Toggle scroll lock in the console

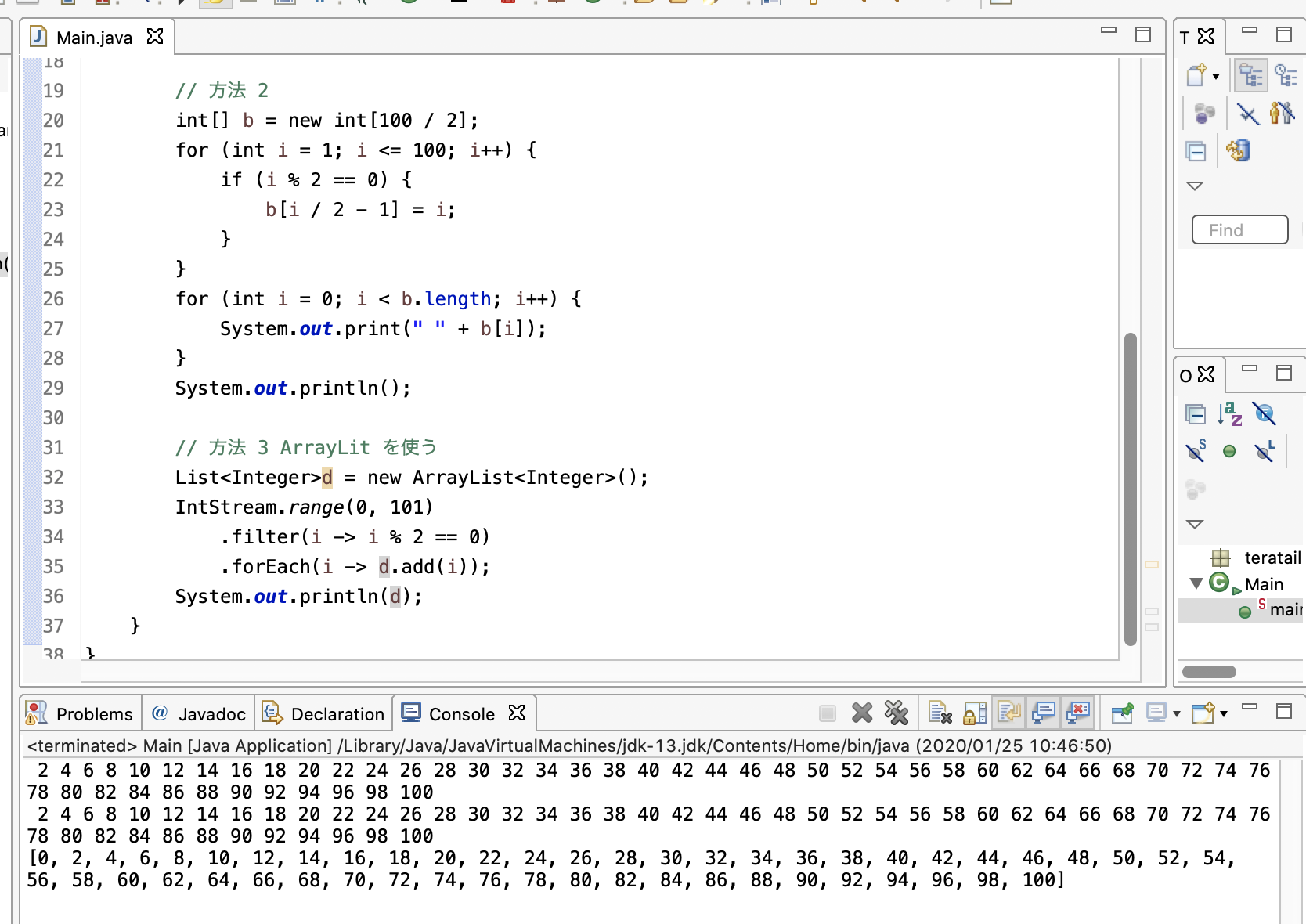click(975, 713)
